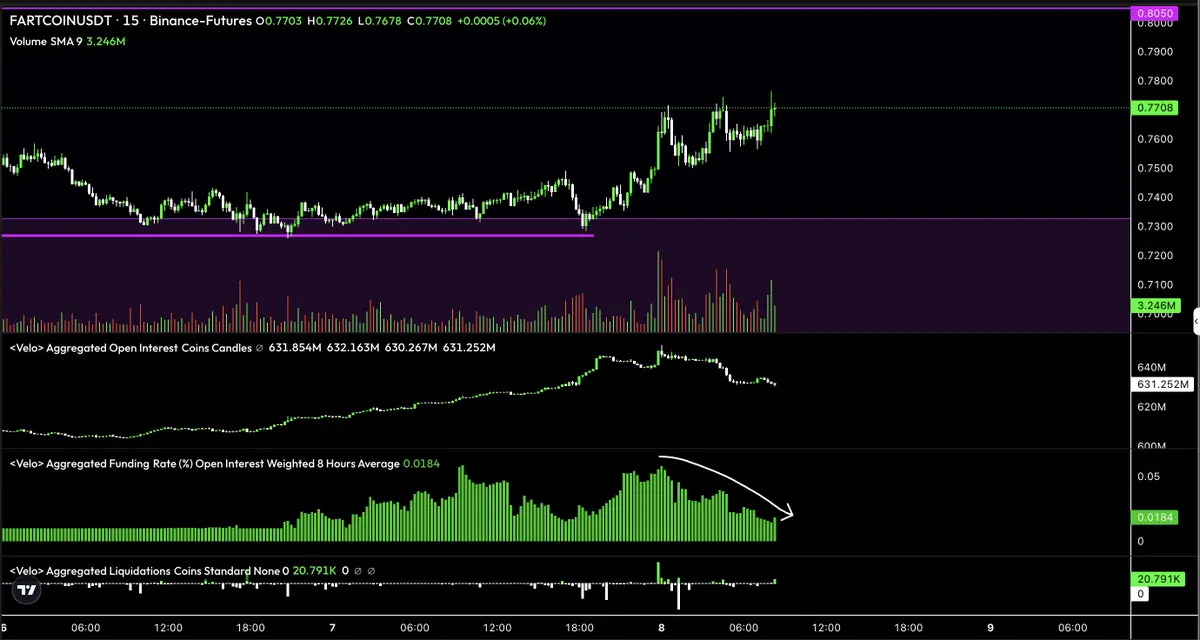Click the 631.252M open interest axis label
This screenshot has width=1200, height=640.
click(x=1163, y=385)
